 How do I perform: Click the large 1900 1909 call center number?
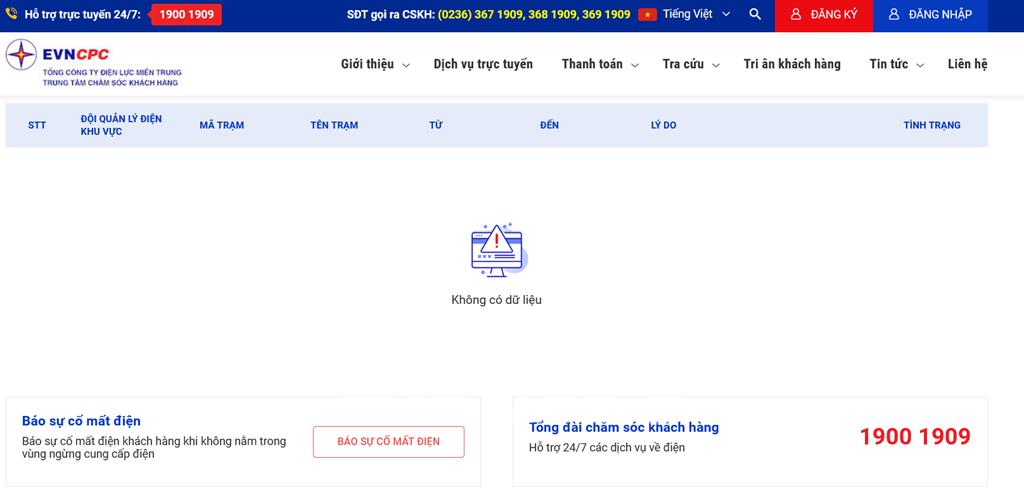(915, 437)
